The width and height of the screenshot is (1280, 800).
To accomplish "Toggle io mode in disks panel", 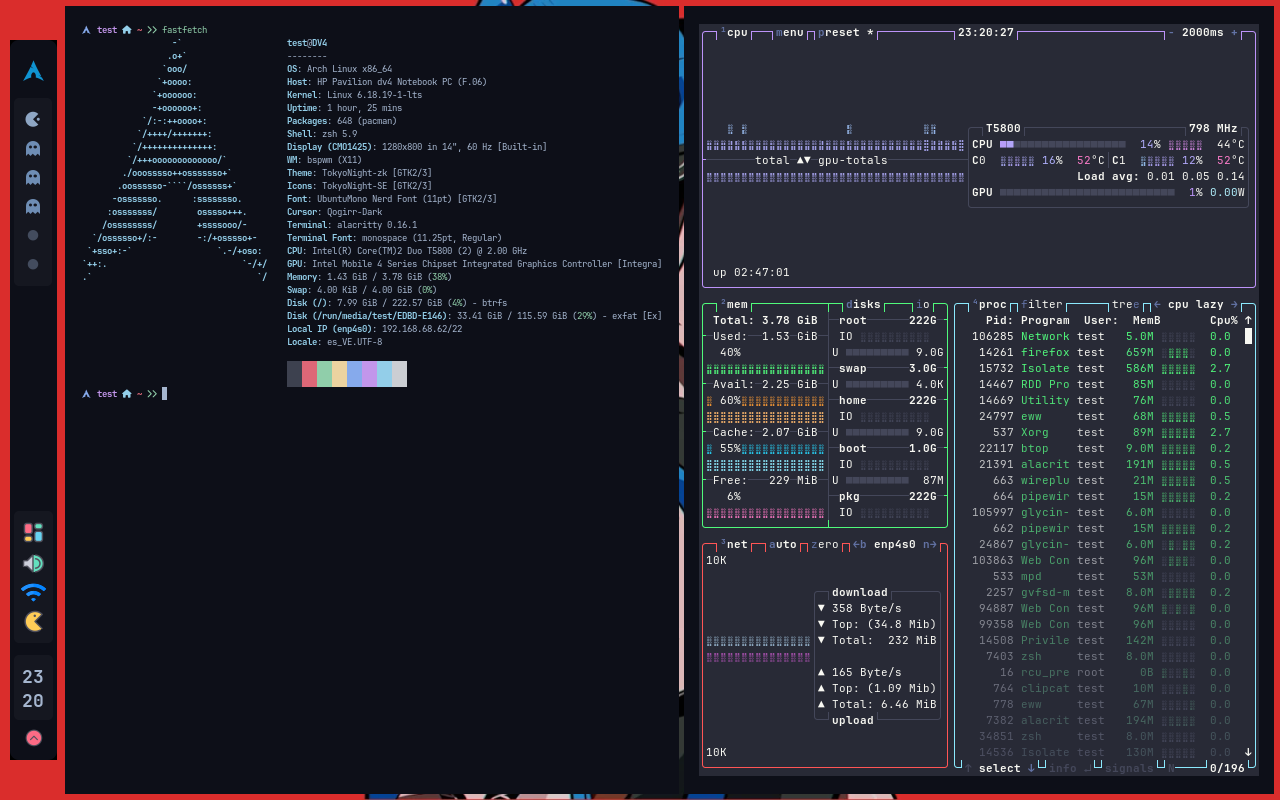I will pos(923,305).
